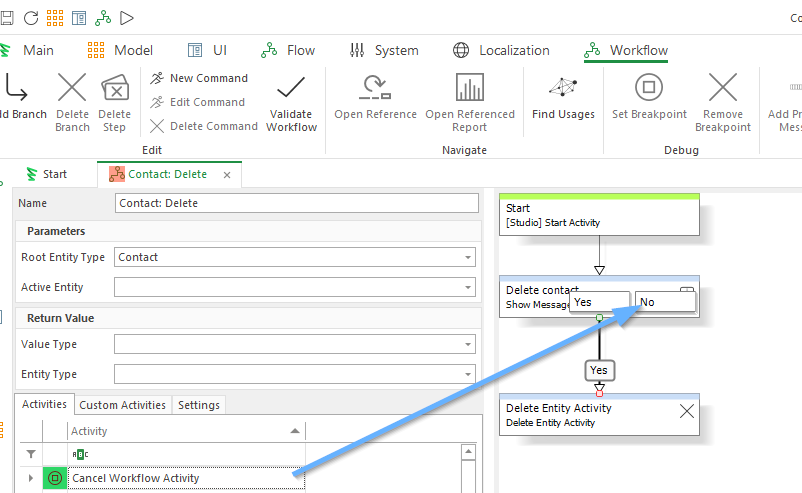Click the activities list scroll up arrow
The width and height of the screenshot is (802, 493).
tap(469, 452)
